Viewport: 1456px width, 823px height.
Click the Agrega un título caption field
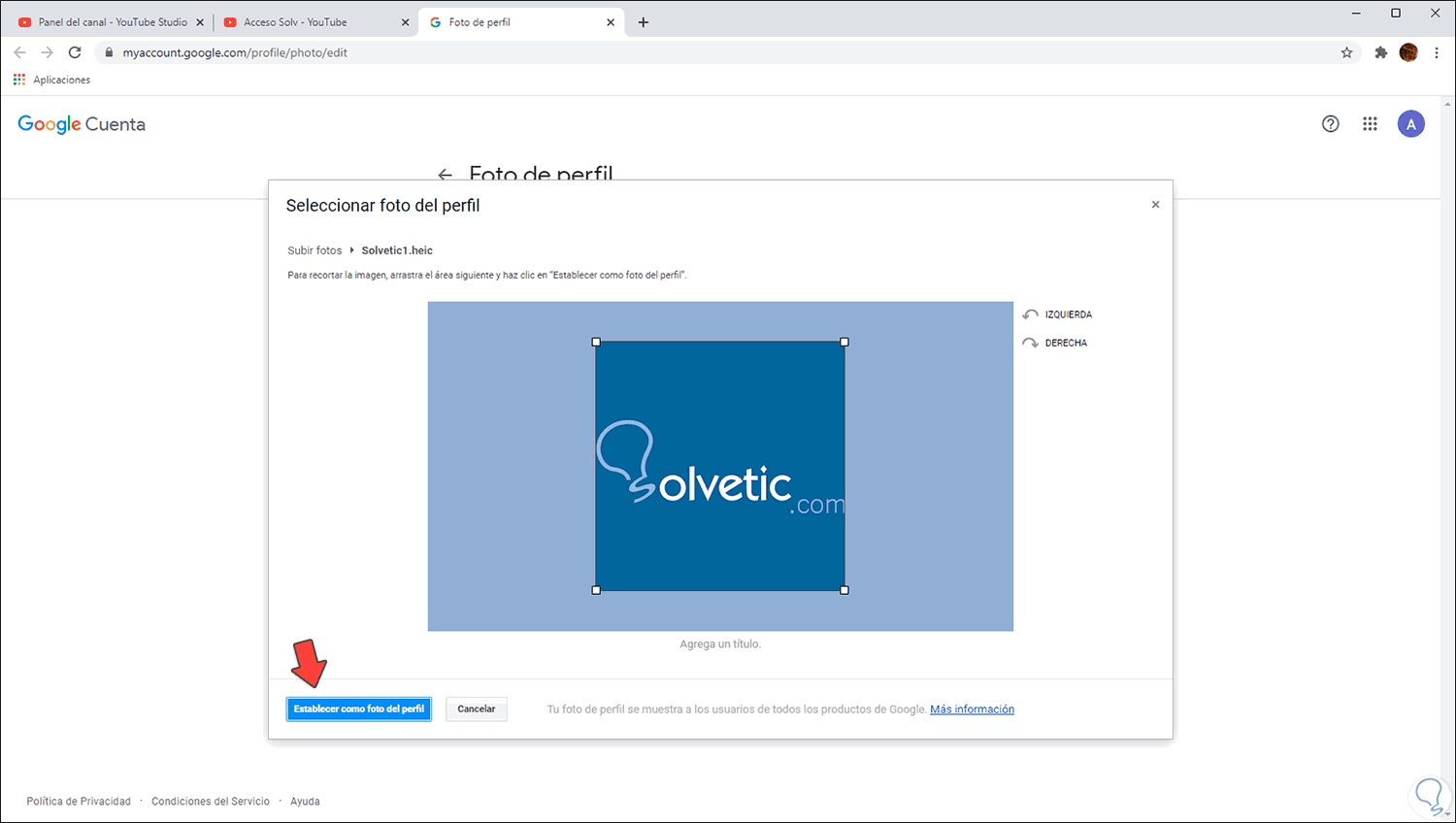[720, 644]
